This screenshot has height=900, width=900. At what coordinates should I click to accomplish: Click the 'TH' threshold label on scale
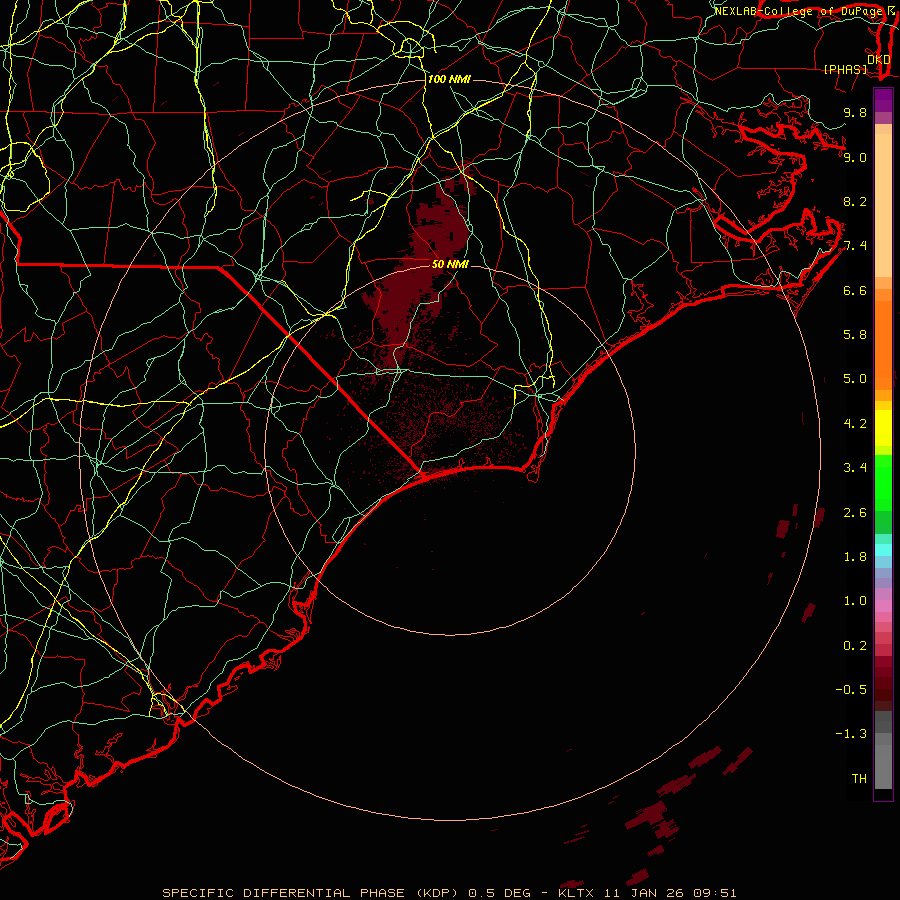tap(859, 779)
